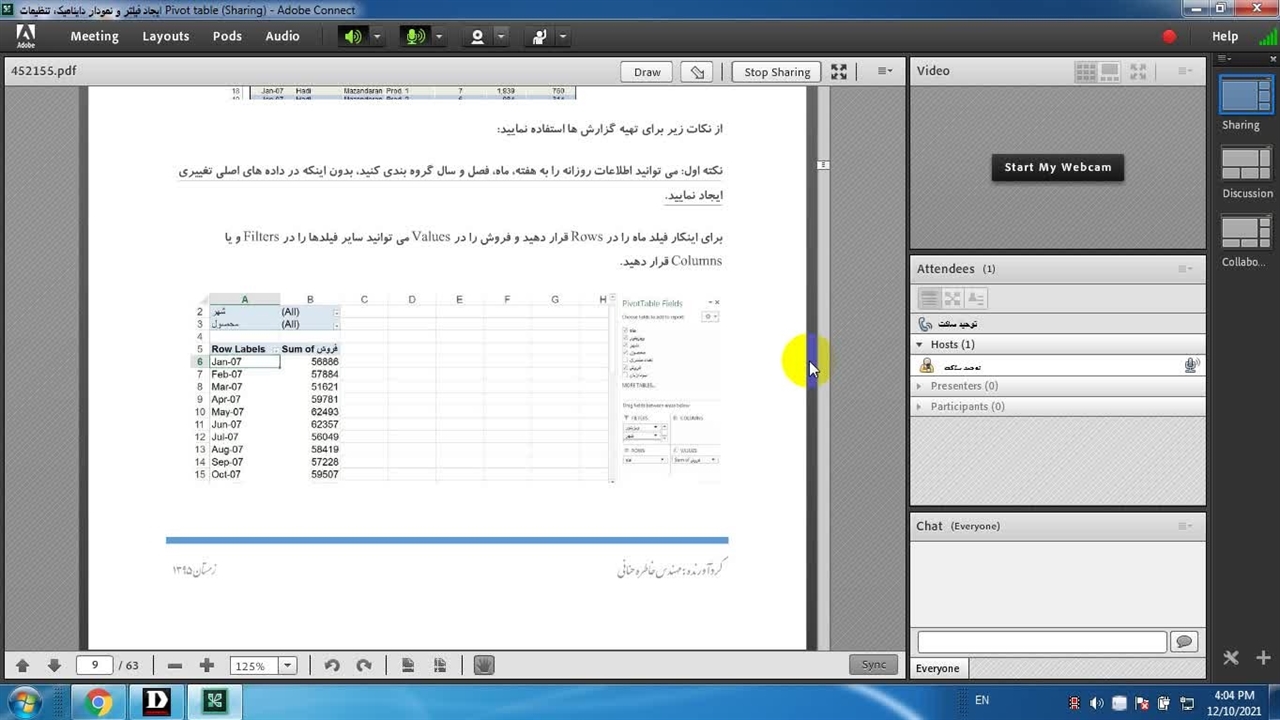This screenshot has width=1280, height=720.
Task: Click the raise hand status icon
Action: click(540, 36)
